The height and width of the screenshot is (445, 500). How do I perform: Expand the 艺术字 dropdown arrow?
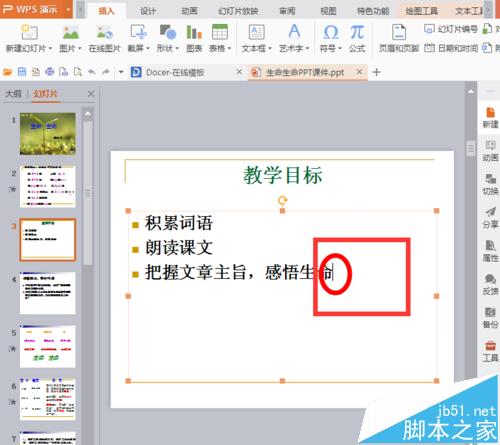point(307,49)
